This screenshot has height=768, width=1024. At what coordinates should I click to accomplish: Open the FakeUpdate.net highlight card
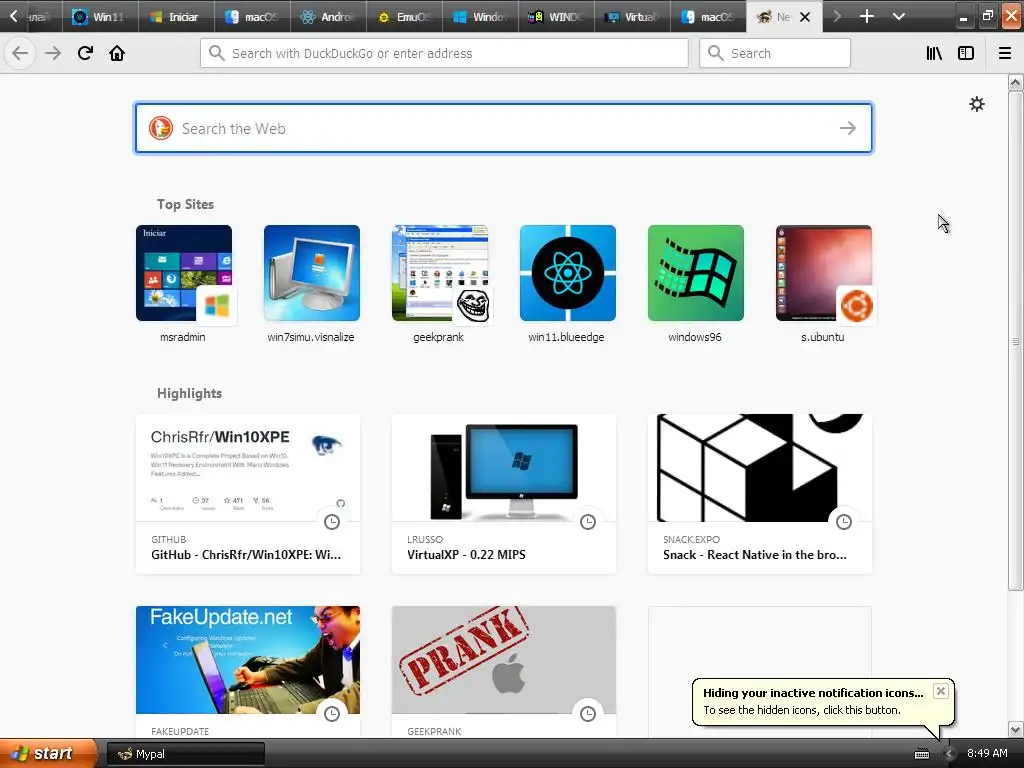pos(248,671)
